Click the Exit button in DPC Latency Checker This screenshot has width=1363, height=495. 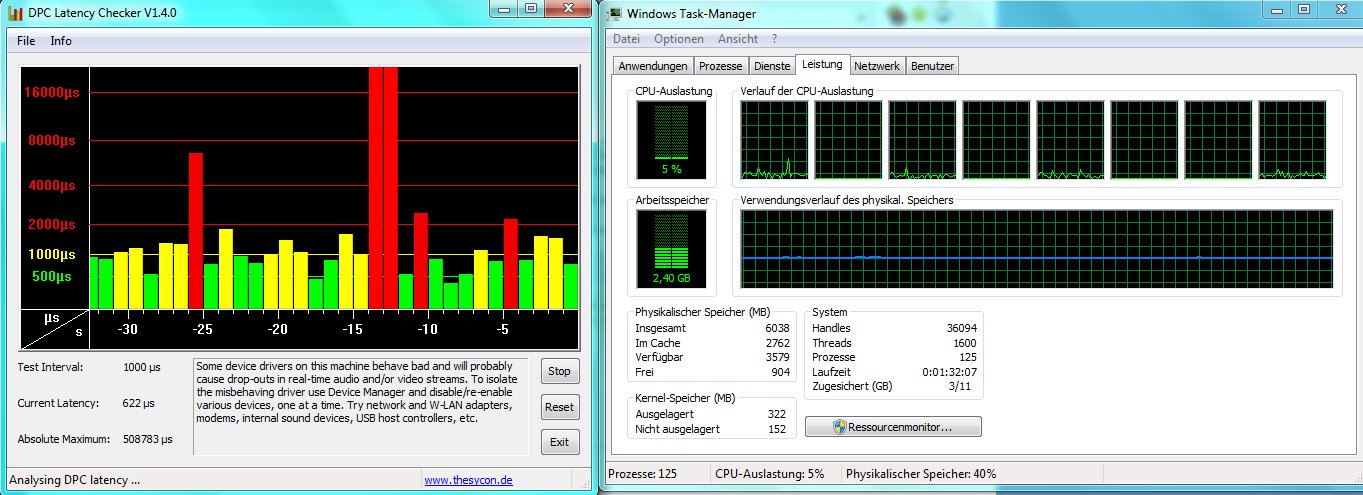(559, 442)
